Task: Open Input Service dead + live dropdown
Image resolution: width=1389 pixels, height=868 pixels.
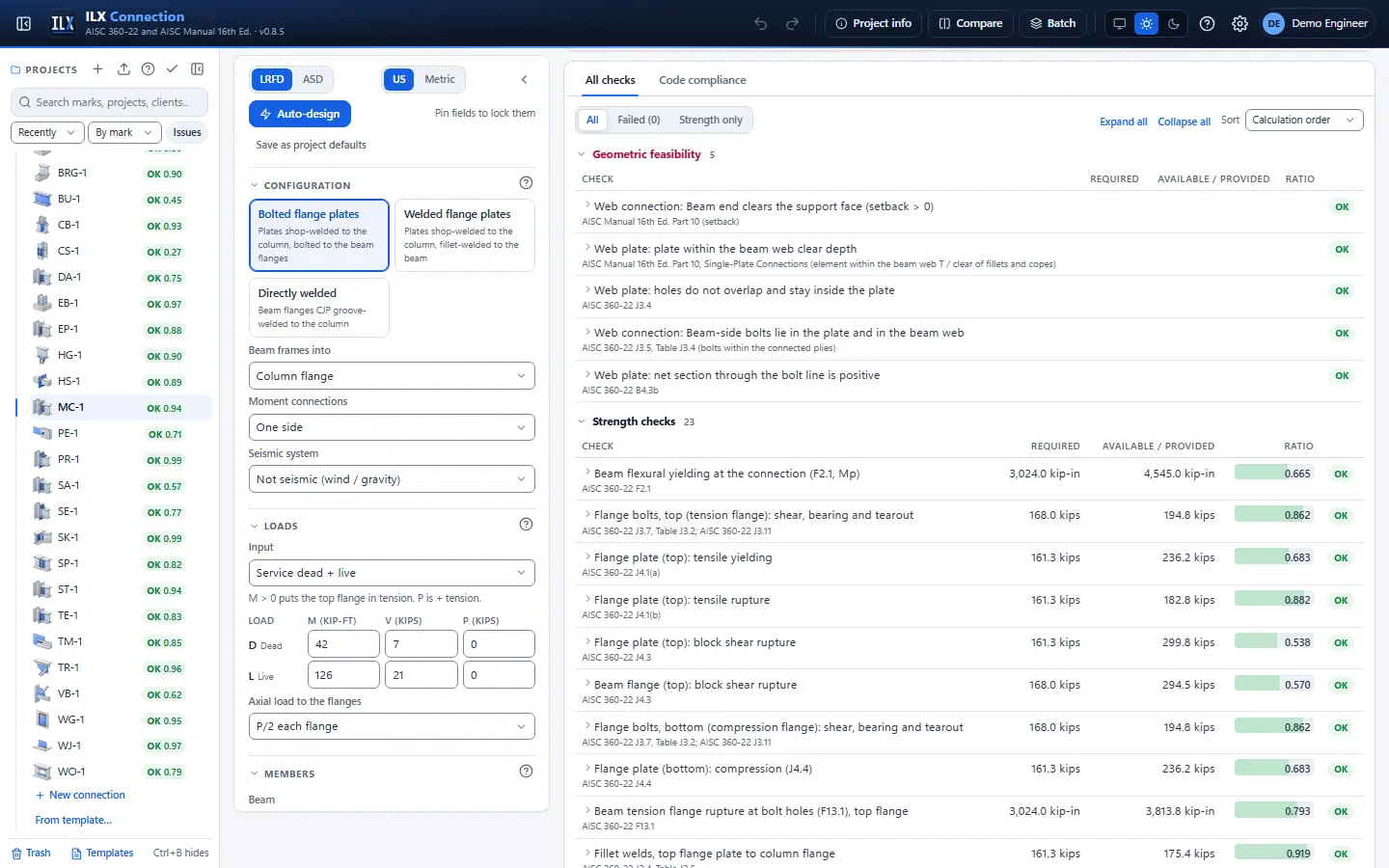Action: (x=392, y=573)
